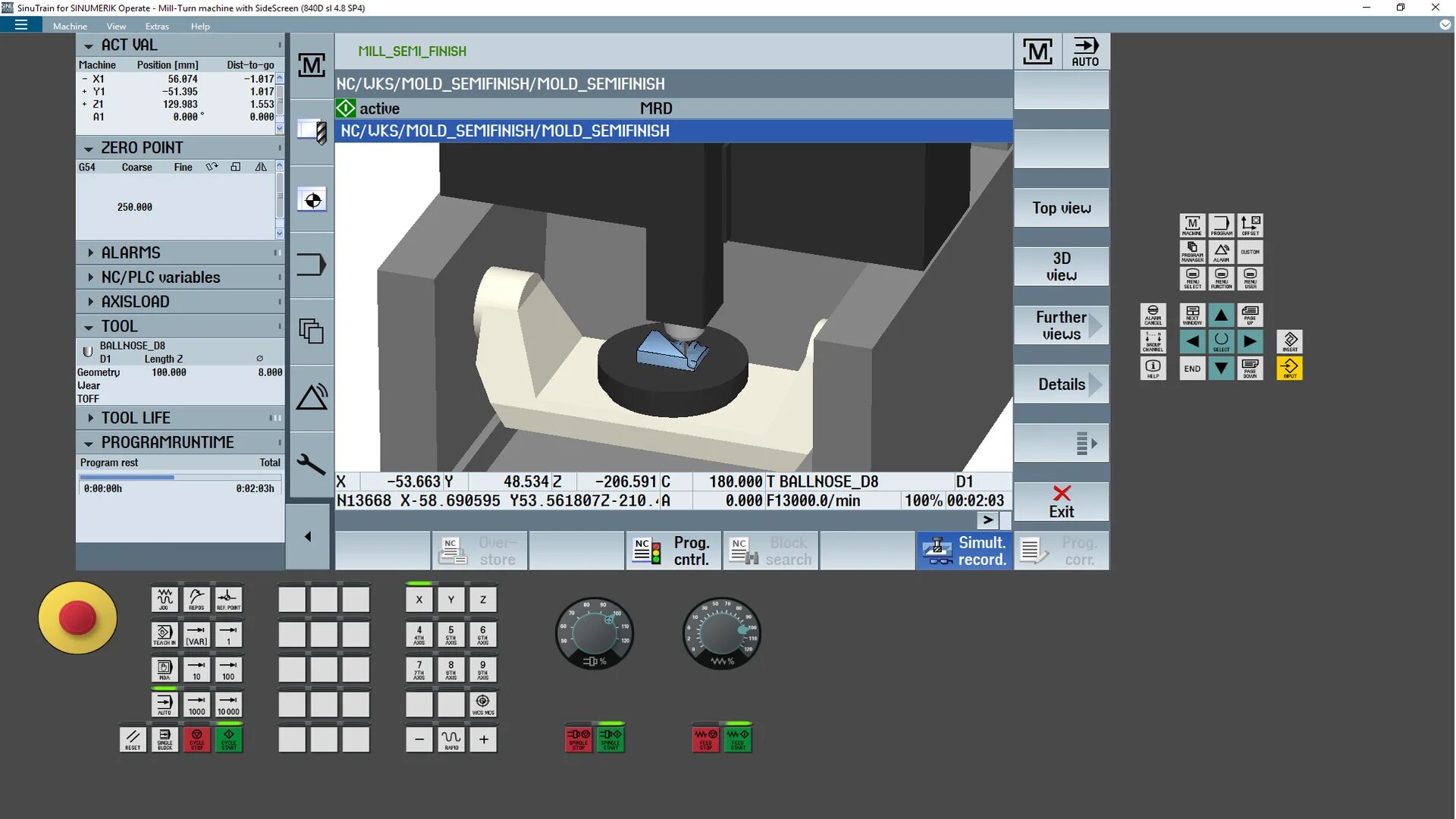Open the Help menu
This screenshot has width=1456, height=819.
[200, 26]
